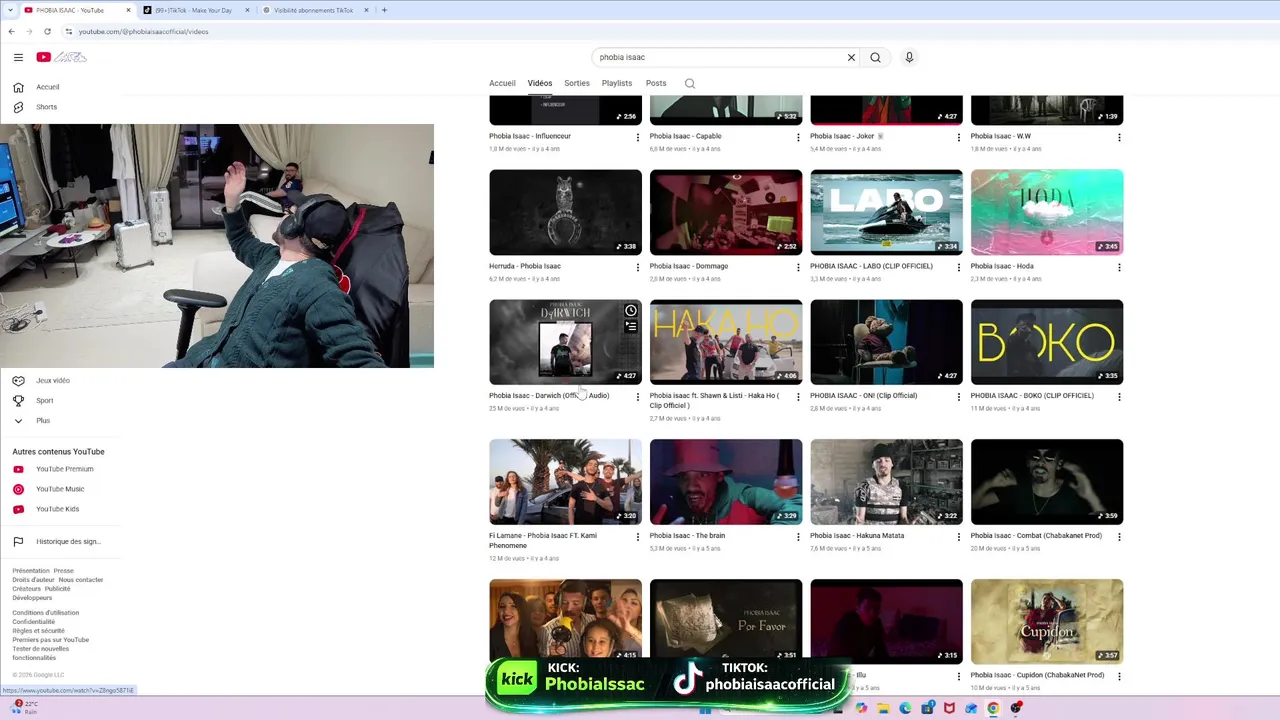Switch to Visibilité abonnements TikTok browser tab
This screenshot has width=1280, height=720.
click(313, 10)
